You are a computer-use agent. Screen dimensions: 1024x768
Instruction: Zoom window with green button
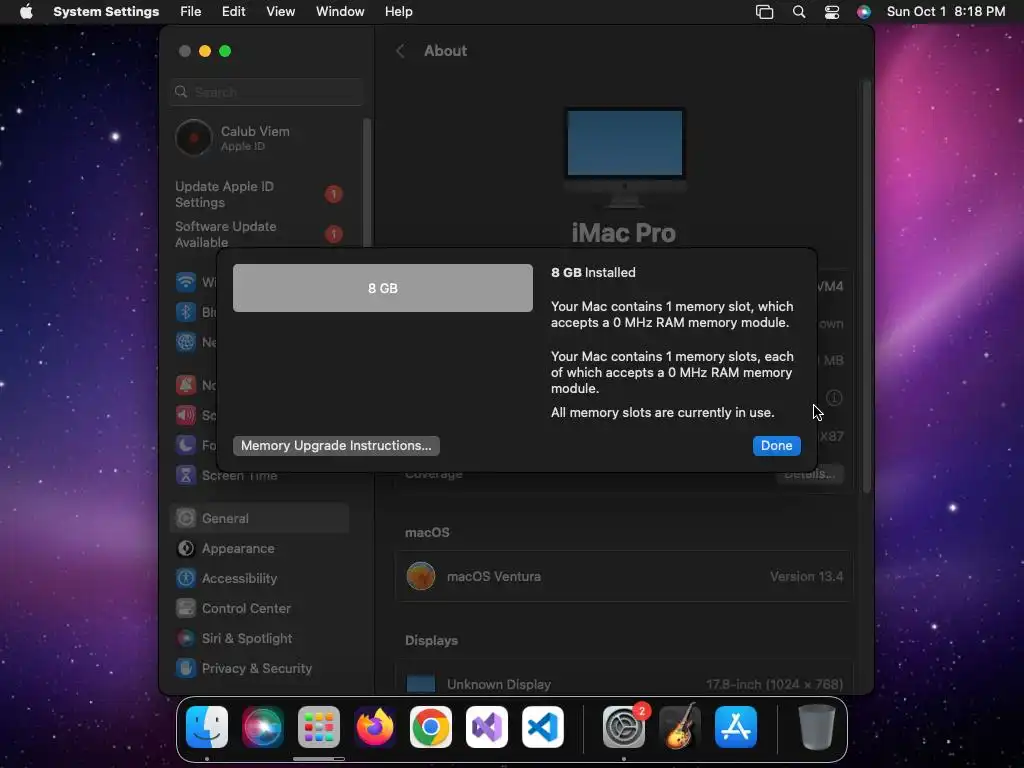point(225,51)
